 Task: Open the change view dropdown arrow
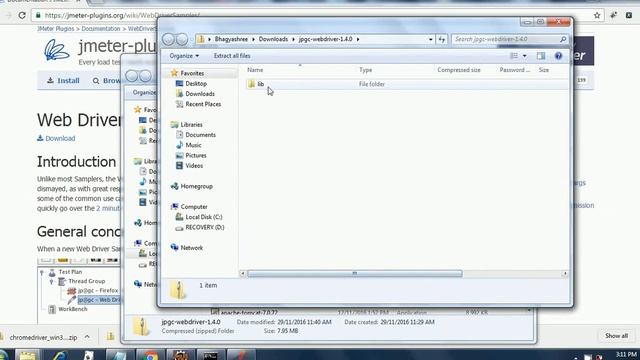tap(524, 56)
